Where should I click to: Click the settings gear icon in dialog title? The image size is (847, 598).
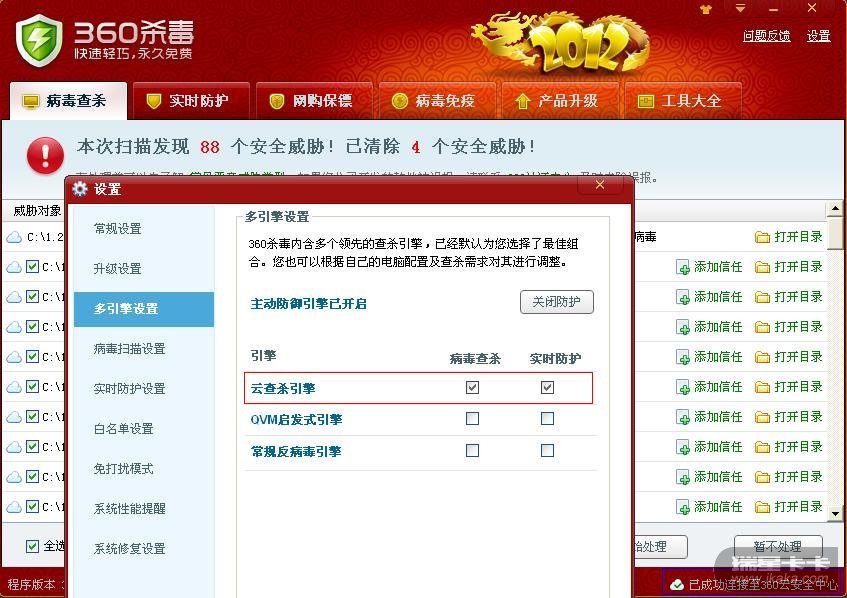pyautogui.click(x=80, y=189)
